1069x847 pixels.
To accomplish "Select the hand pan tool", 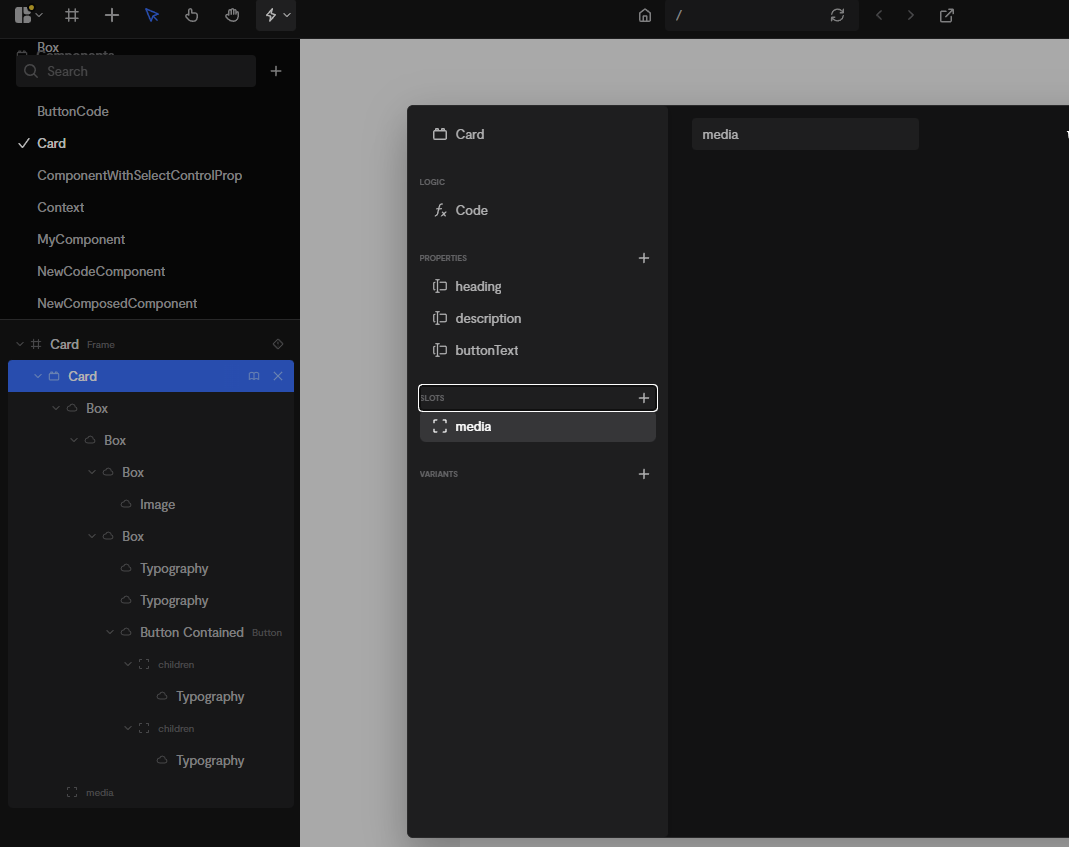I will [232, 16].
